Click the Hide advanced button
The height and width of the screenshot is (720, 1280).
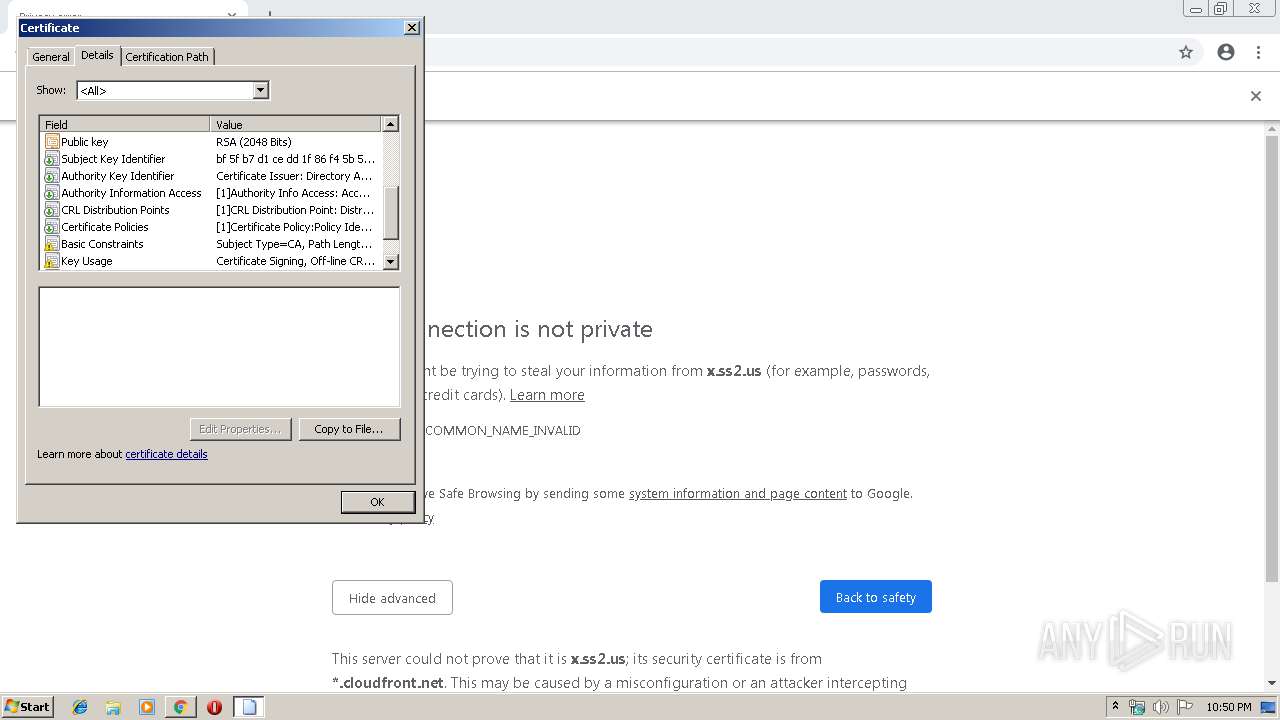coord(392,598)
